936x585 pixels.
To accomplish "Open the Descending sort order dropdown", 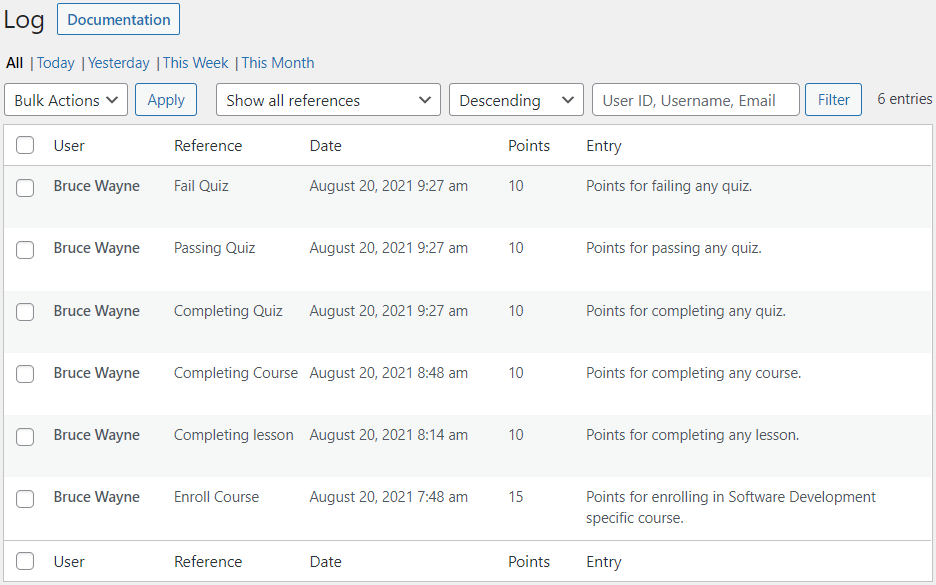I will tap(515, 100).
